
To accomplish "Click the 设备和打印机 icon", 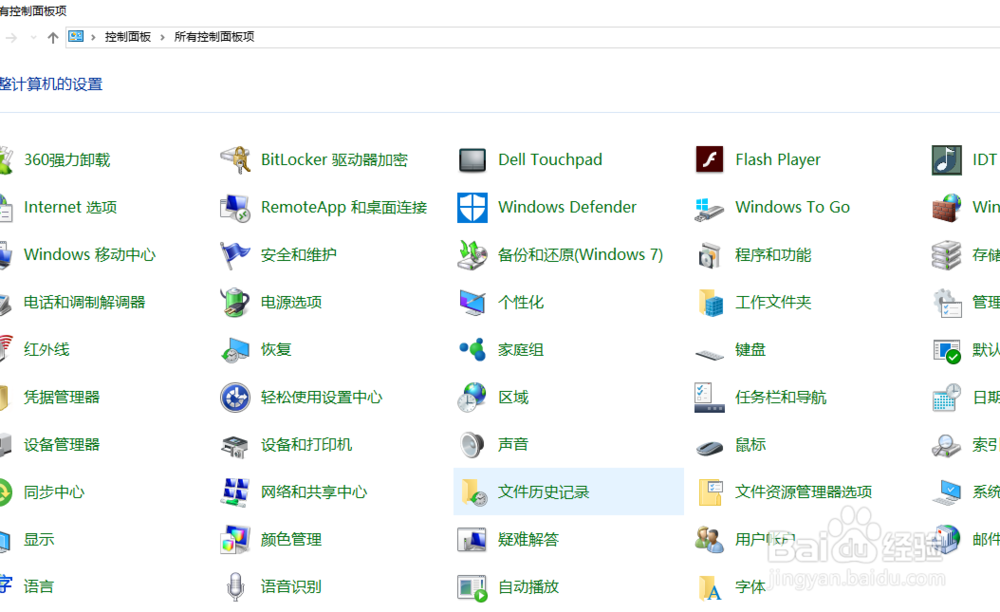I will [x=235, y=446].
